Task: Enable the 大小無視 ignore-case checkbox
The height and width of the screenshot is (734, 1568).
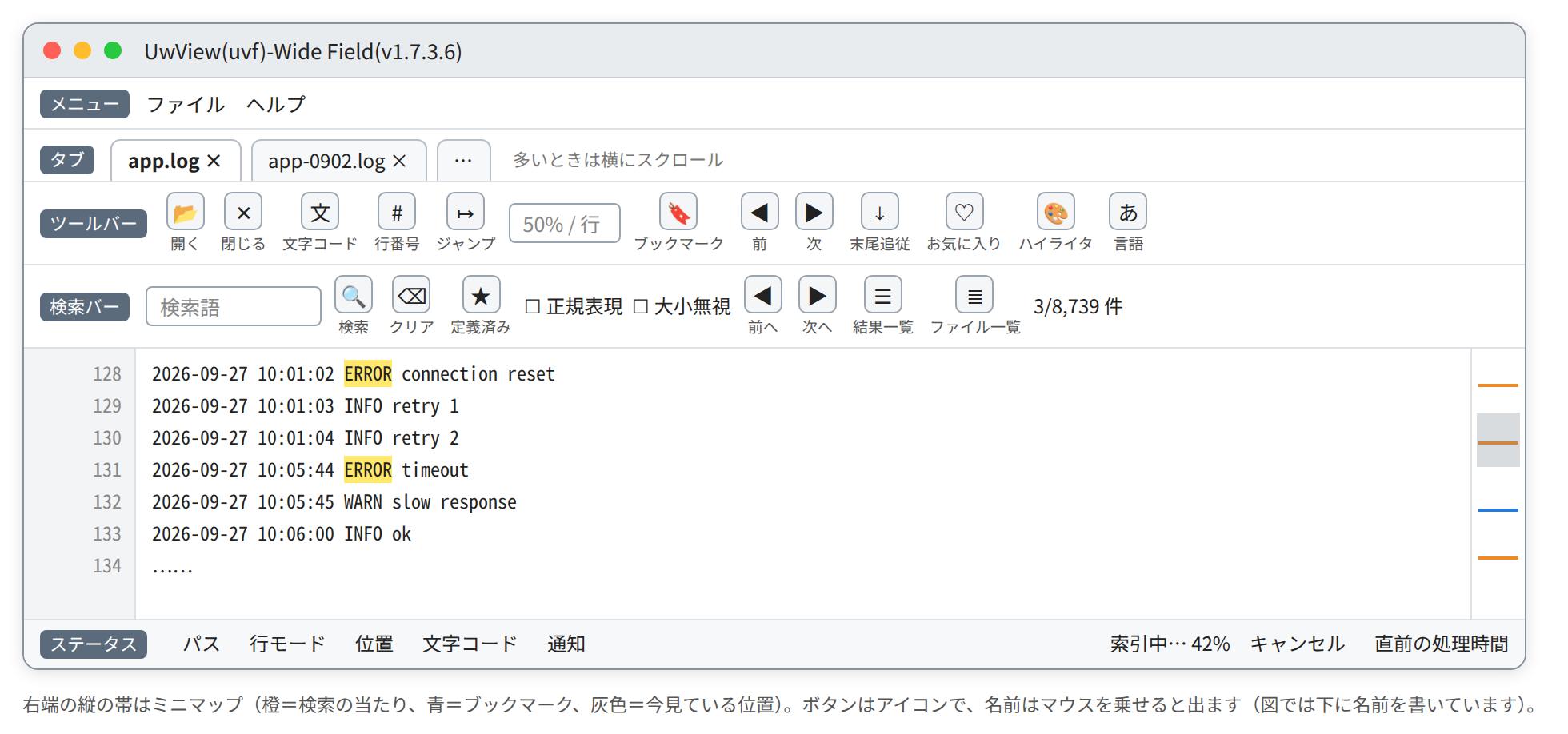Action: (640, 306)
